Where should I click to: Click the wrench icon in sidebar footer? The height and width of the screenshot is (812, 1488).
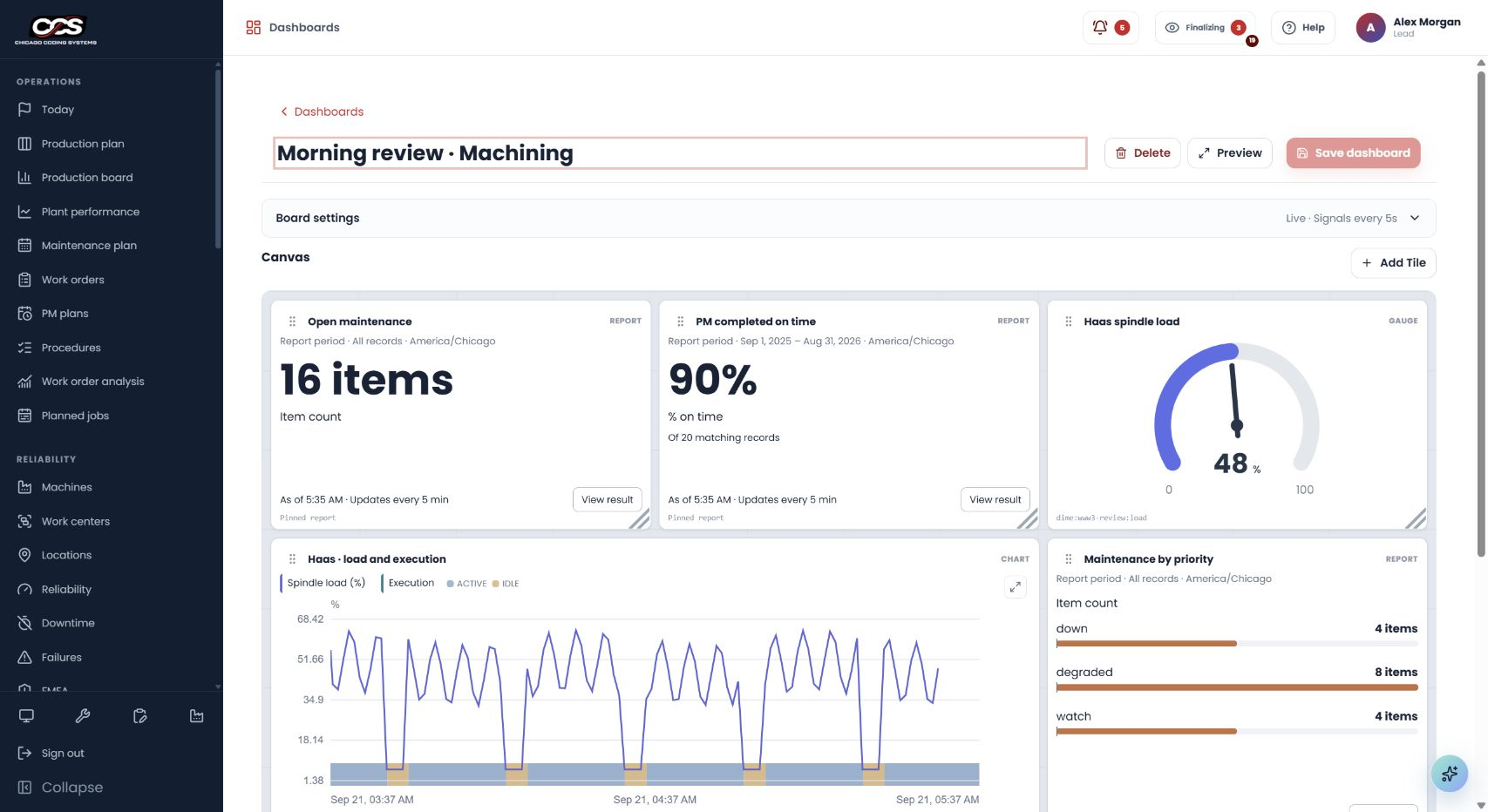coord(83,716)
